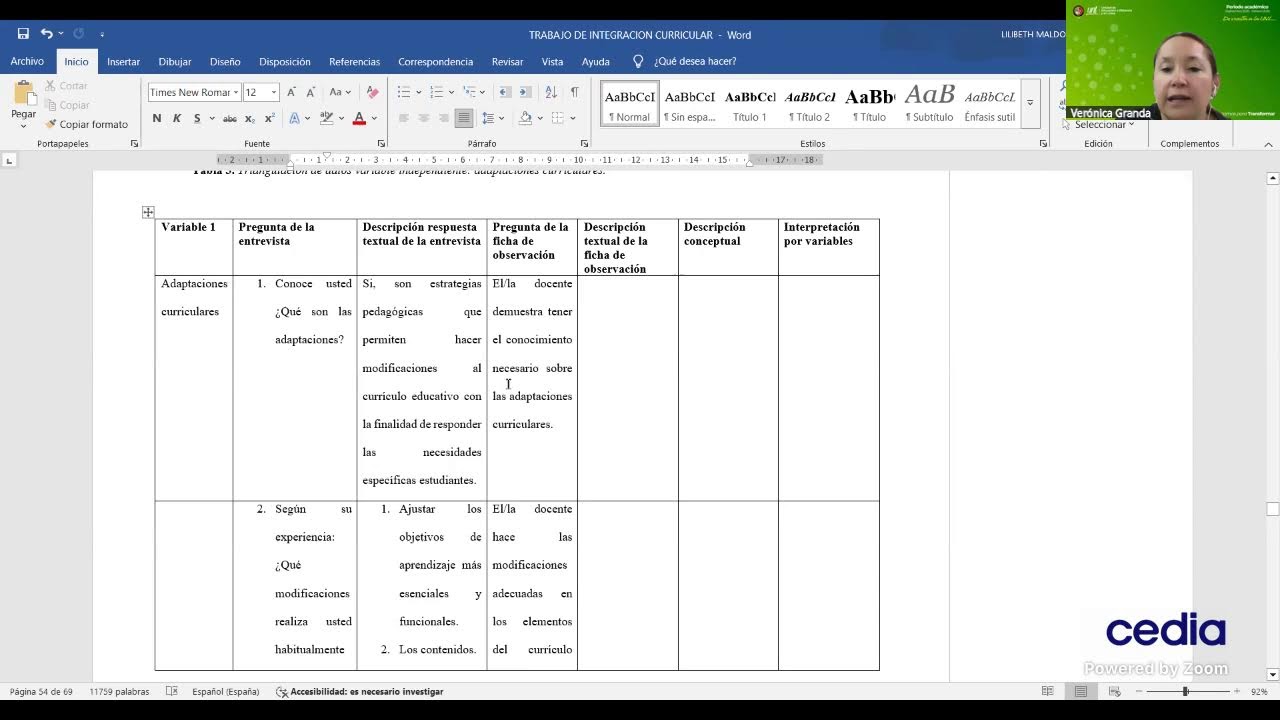Apply the Subtítulo style
Image resolution: width=1280 pixels, height=720 pixels.
click(x=929, y=104)
